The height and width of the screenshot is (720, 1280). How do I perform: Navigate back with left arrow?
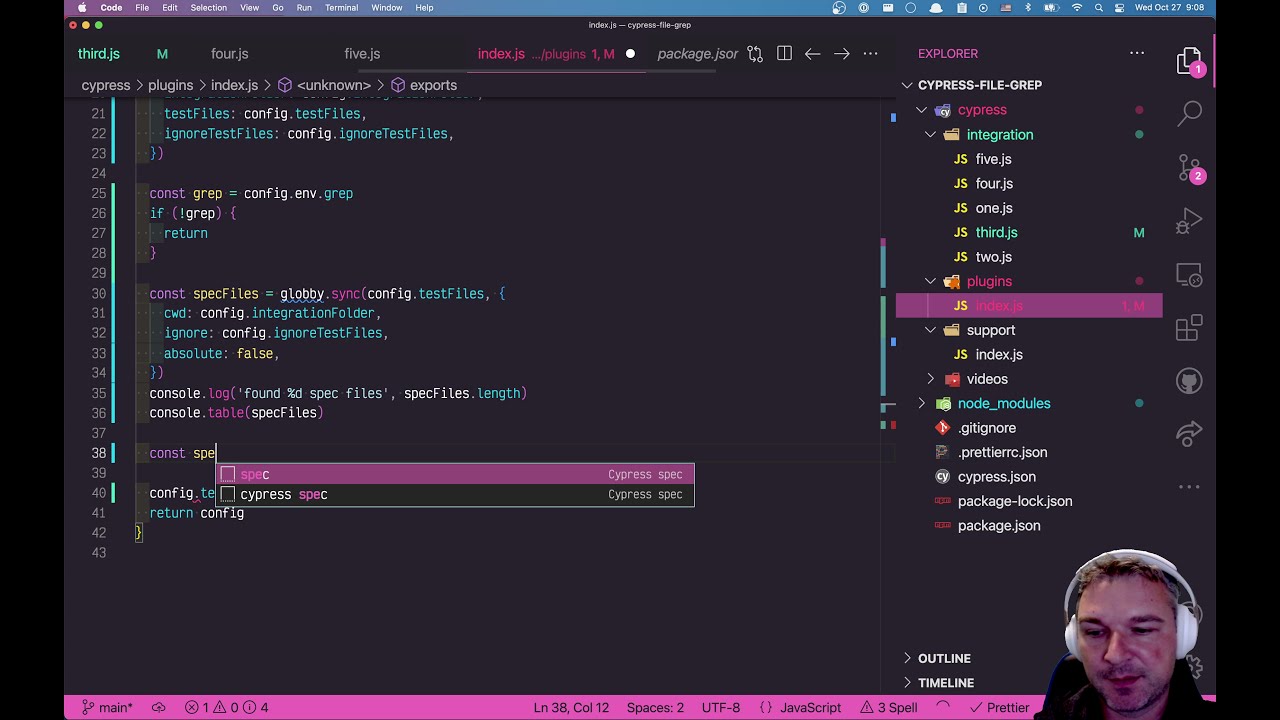pyautogui.click(x=813, y=54)
